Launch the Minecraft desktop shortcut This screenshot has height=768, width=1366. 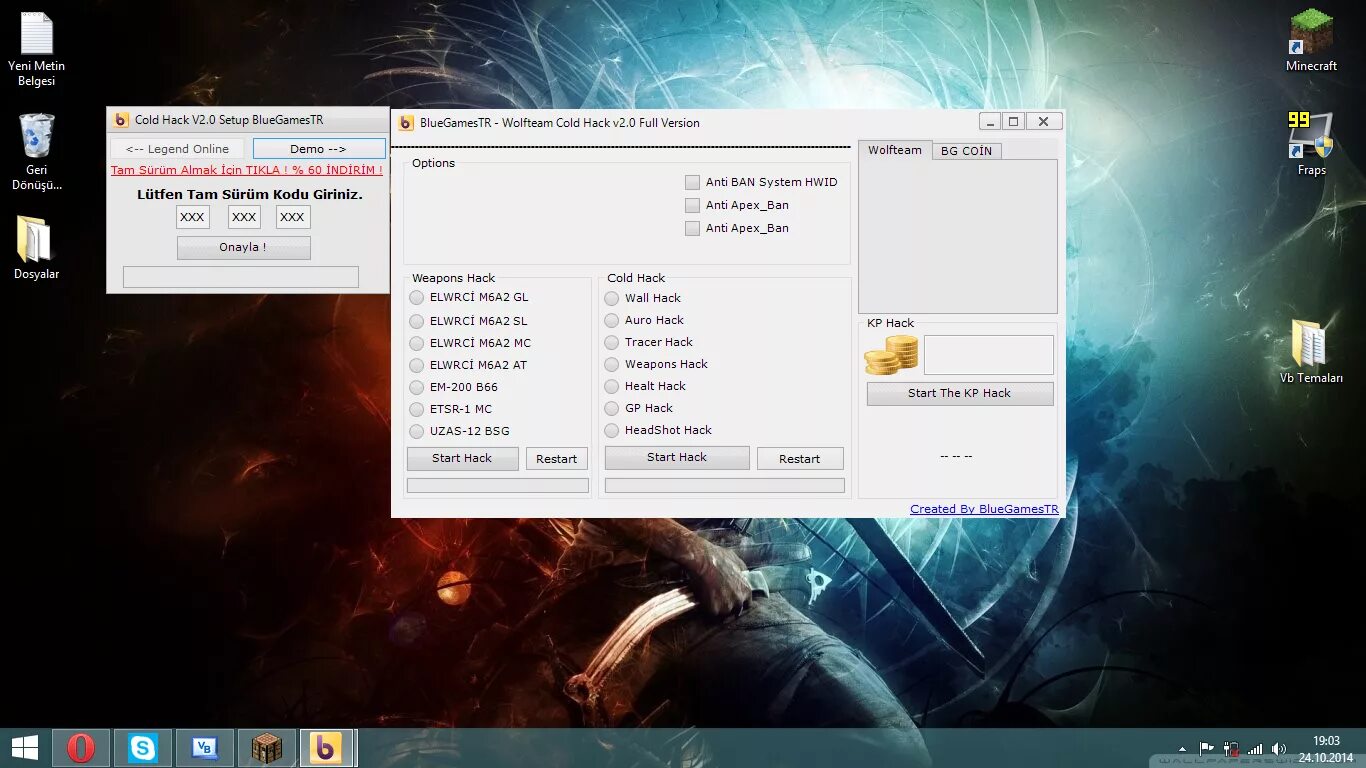tap(1311, 40)
